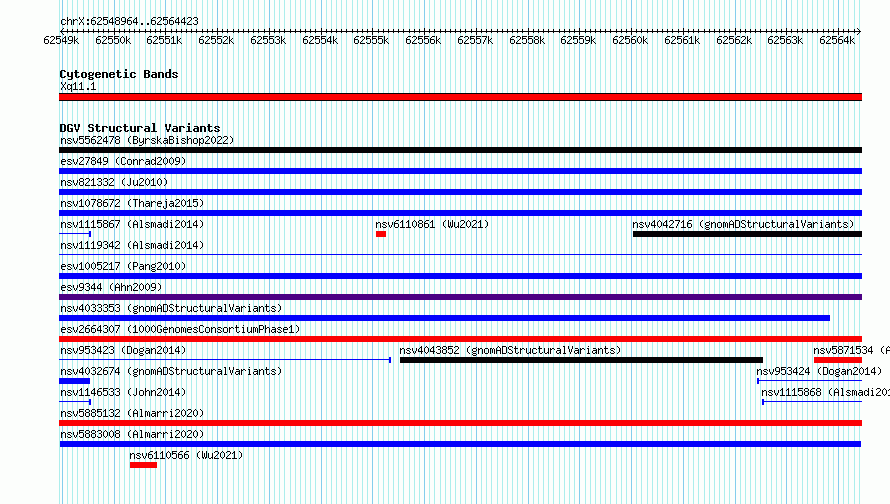Click the nsv5562478 (ByrskaBishop2022) variant label

(x=147, y=140)
